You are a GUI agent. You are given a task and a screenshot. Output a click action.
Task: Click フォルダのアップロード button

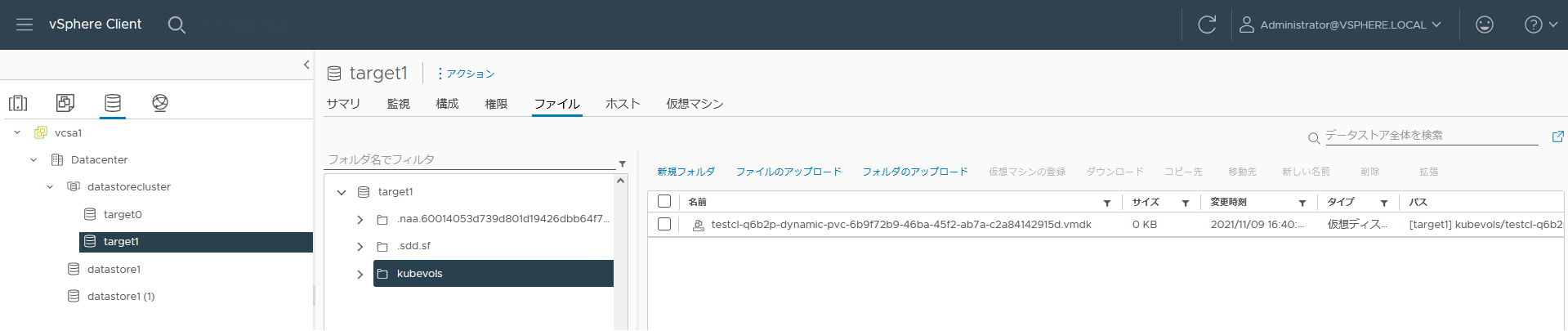click(x=915, y=172)
